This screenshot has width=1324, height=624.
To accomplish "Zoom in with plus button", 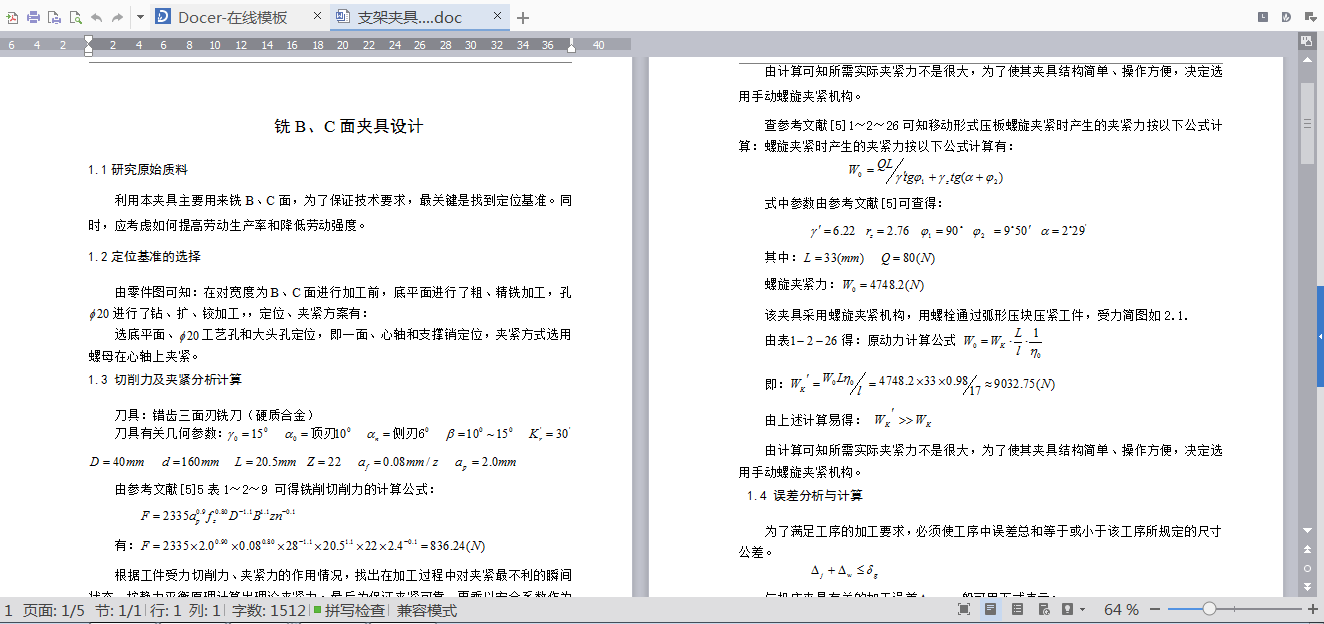I will 1313,609.
